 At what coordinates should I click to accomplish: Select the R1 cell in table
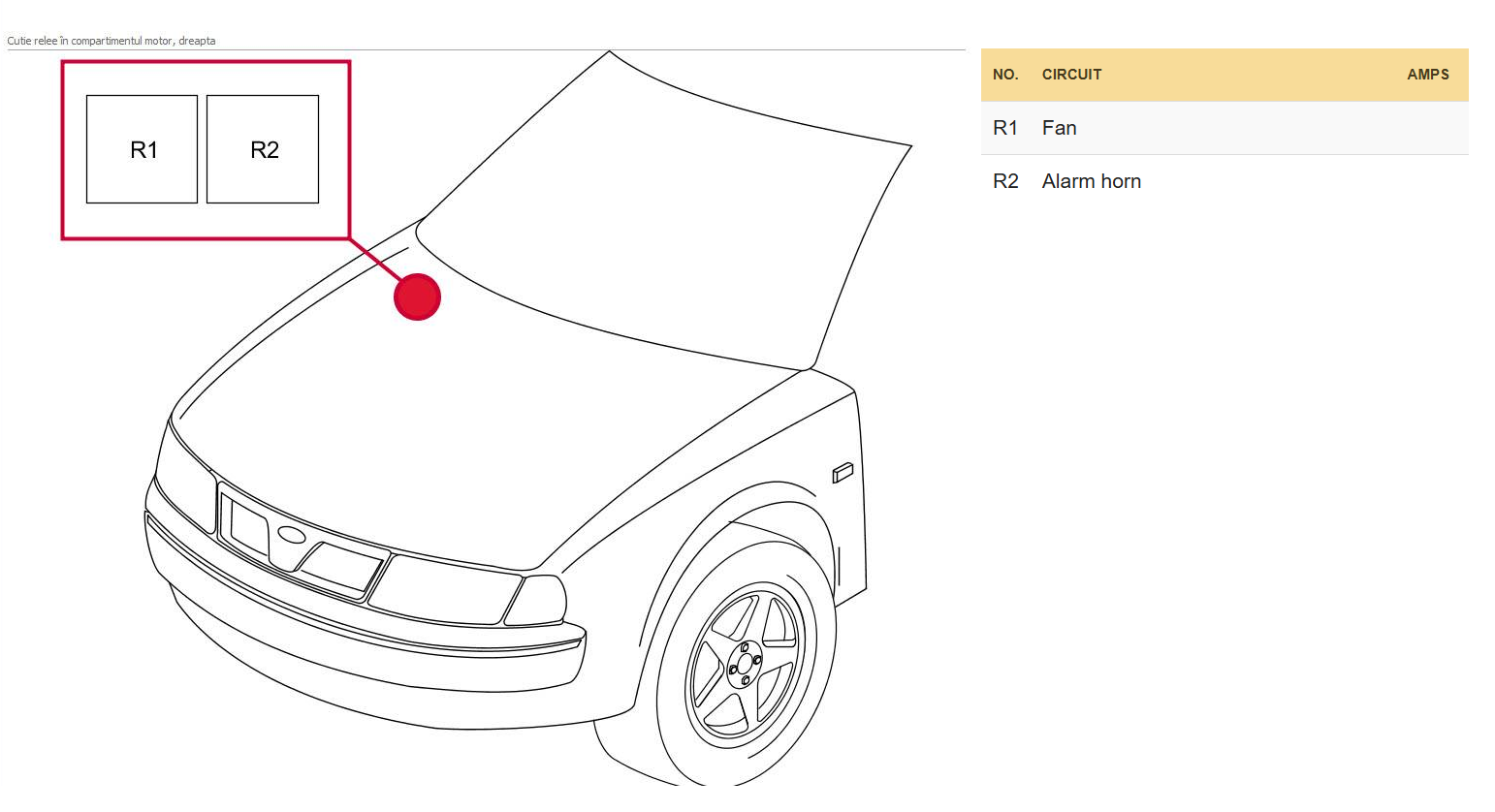pyautogui.click(x=1005, y=128)
